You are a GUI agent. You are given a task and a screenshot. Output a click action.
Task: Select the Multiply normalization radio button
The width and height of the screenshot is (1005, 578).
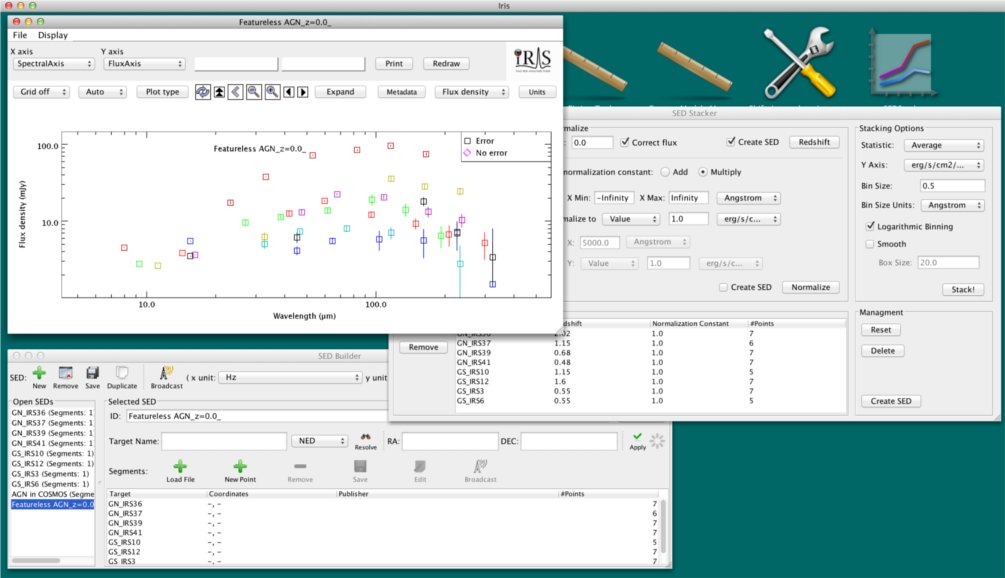[x=703, y=172]
